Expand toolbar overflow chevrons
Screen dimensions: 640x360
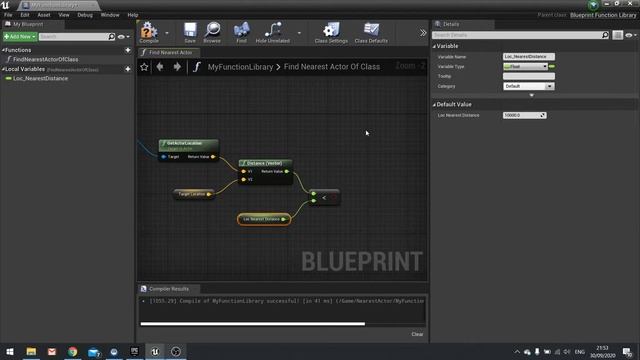click(x=423, y=33)
